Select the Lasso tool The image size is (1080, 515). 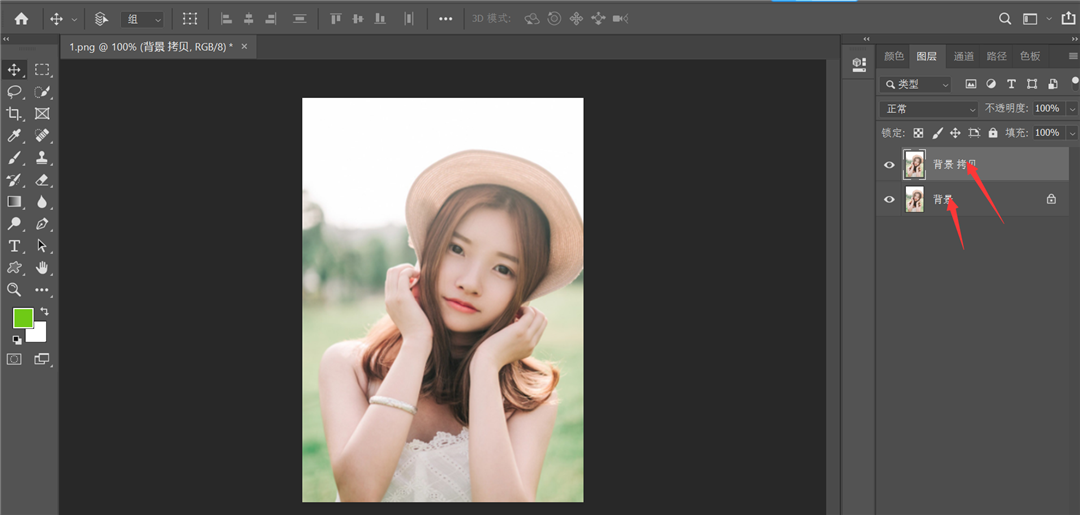[x=14, y=92]
